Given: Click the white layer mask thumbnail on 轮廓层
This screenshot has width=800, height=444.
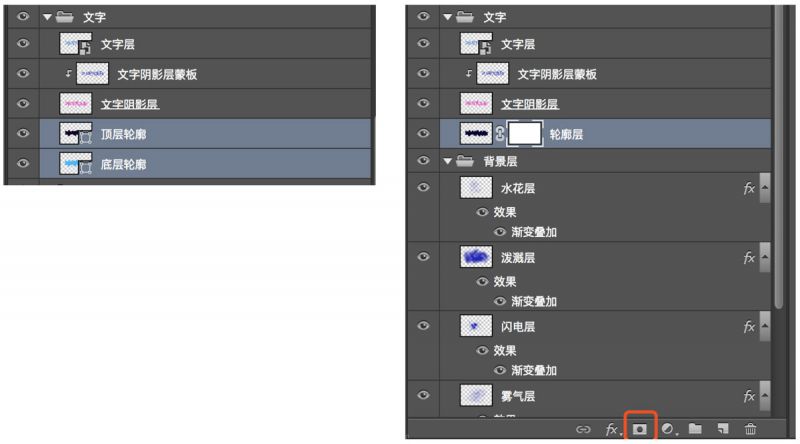Looking at the screenshot, I should pos(524,132).
